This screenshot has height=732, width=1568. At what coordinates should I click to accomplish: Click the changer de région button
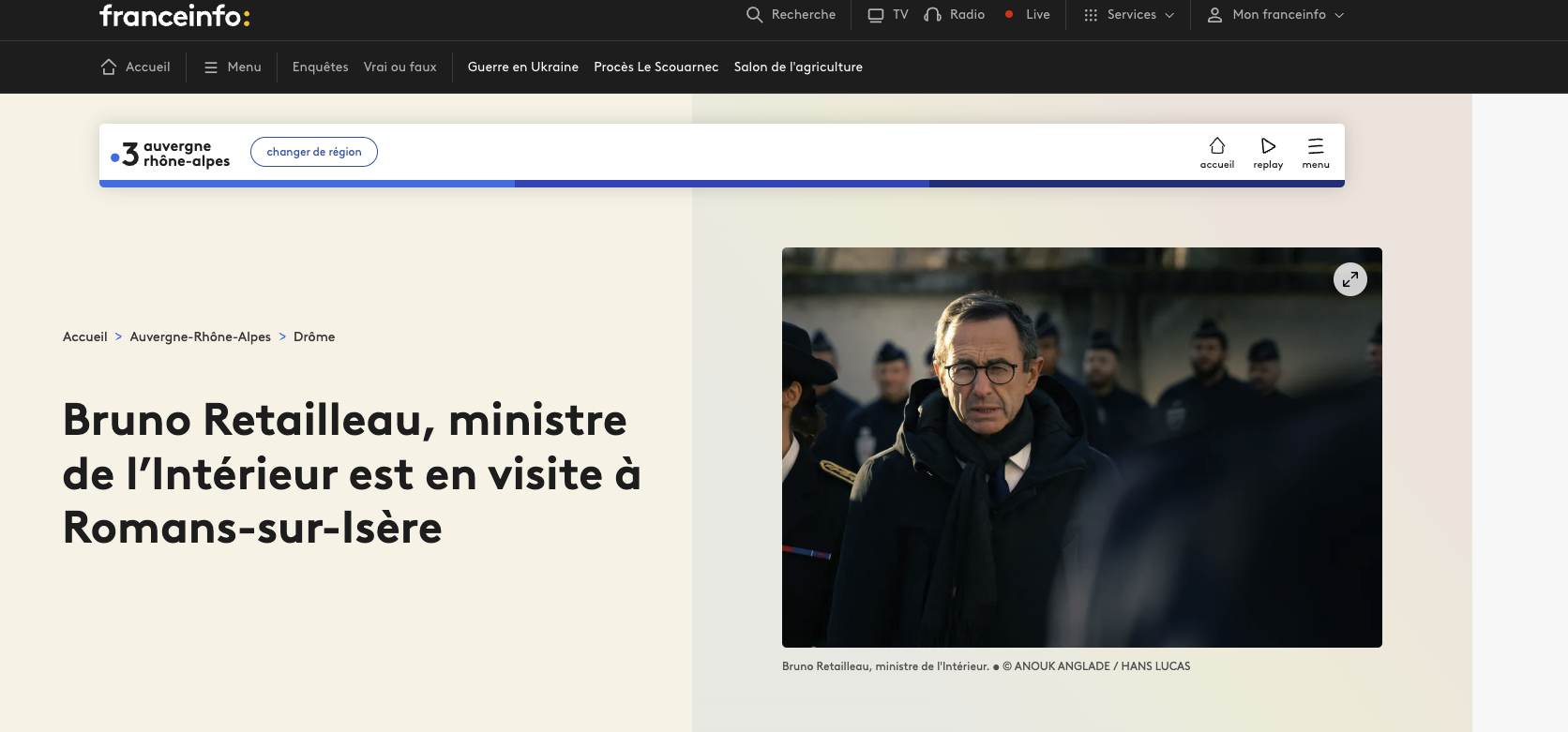pos(314,152)
